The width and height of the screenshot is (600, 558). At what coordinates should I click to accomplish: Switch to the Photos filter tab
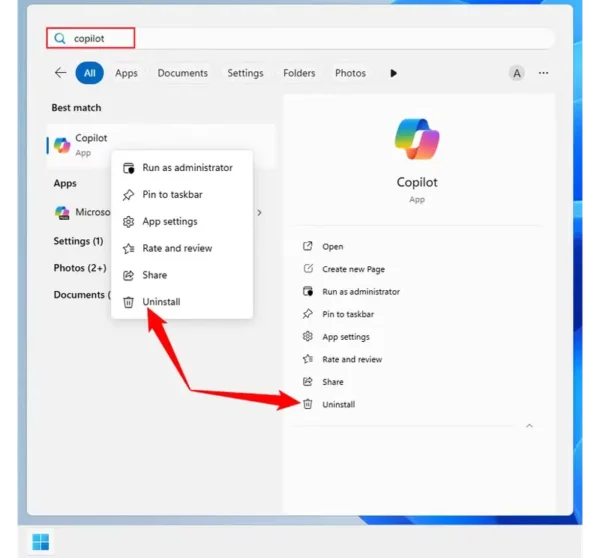click(x=351, y=73)
